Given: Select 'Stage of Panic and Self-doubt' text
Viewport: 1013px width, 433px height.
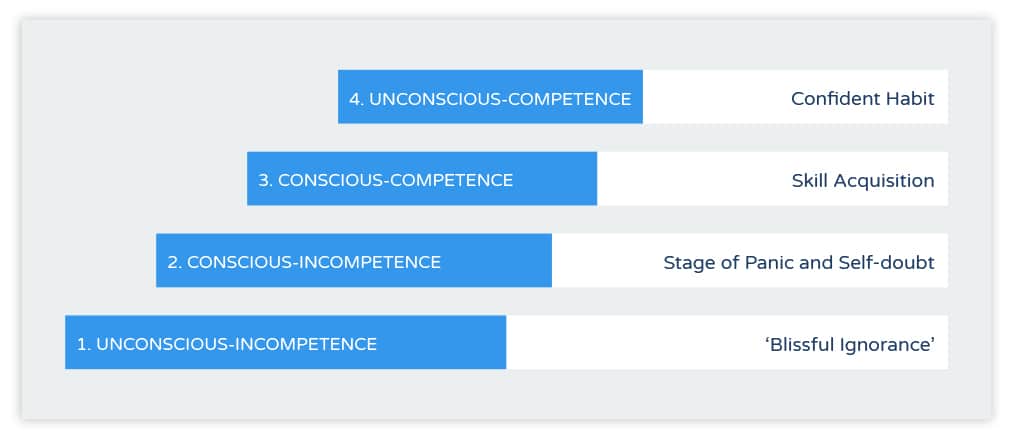Looking at the screenshot, I should (799, 263).
